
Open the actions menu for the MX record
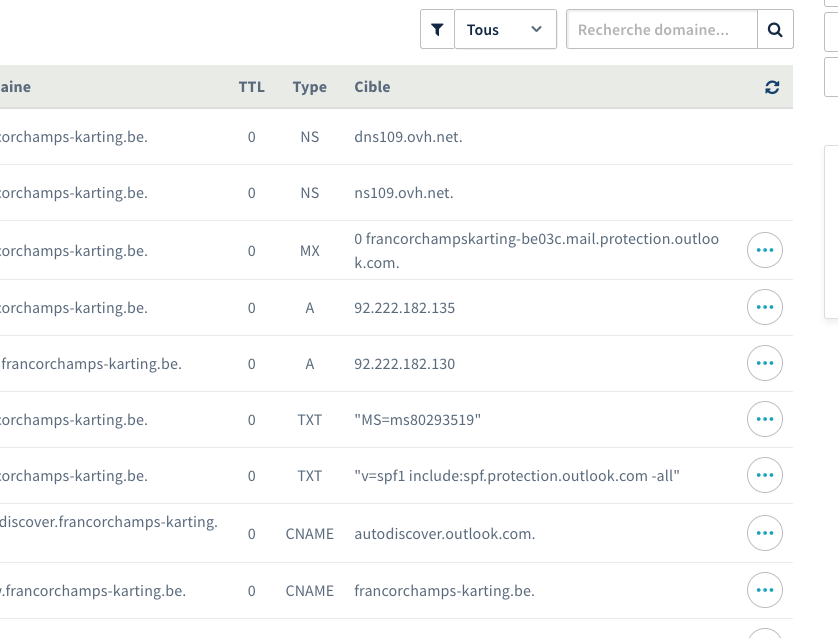(x=765, y=251)
